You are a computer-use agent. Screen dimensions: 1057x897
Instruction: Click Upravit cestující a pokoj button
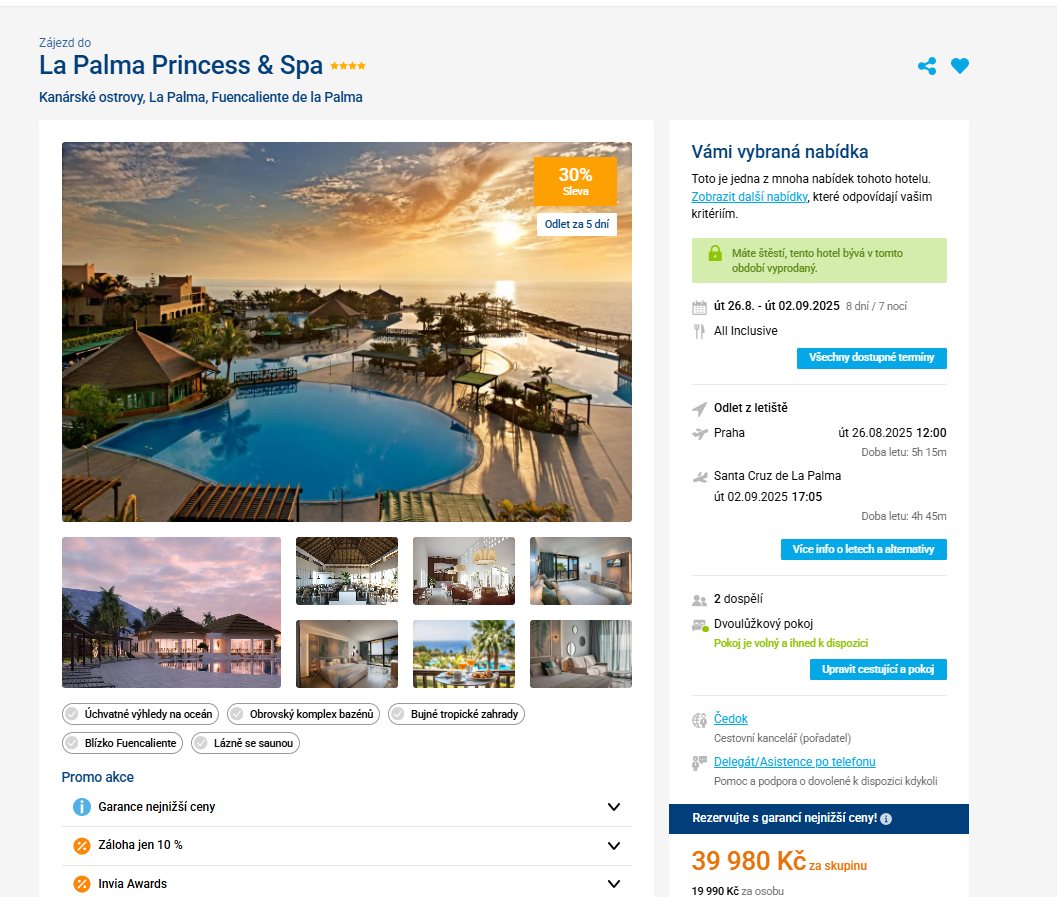[x=878, y=669]
